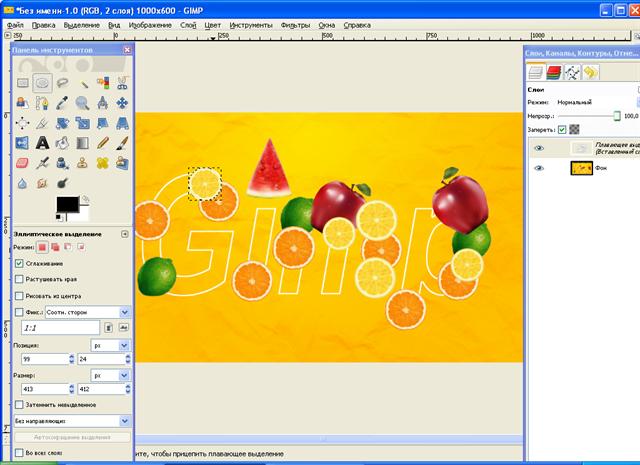The width and height of the screenshot is (640, 465).
Task: Switch to the Paths tab in dock
Action: (572, 73)
